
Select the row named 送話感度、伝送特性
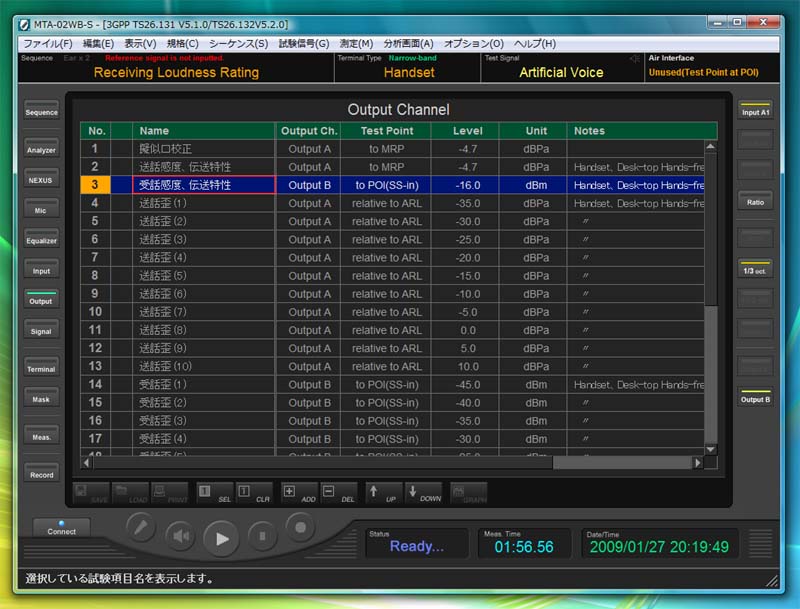(392, 167)
